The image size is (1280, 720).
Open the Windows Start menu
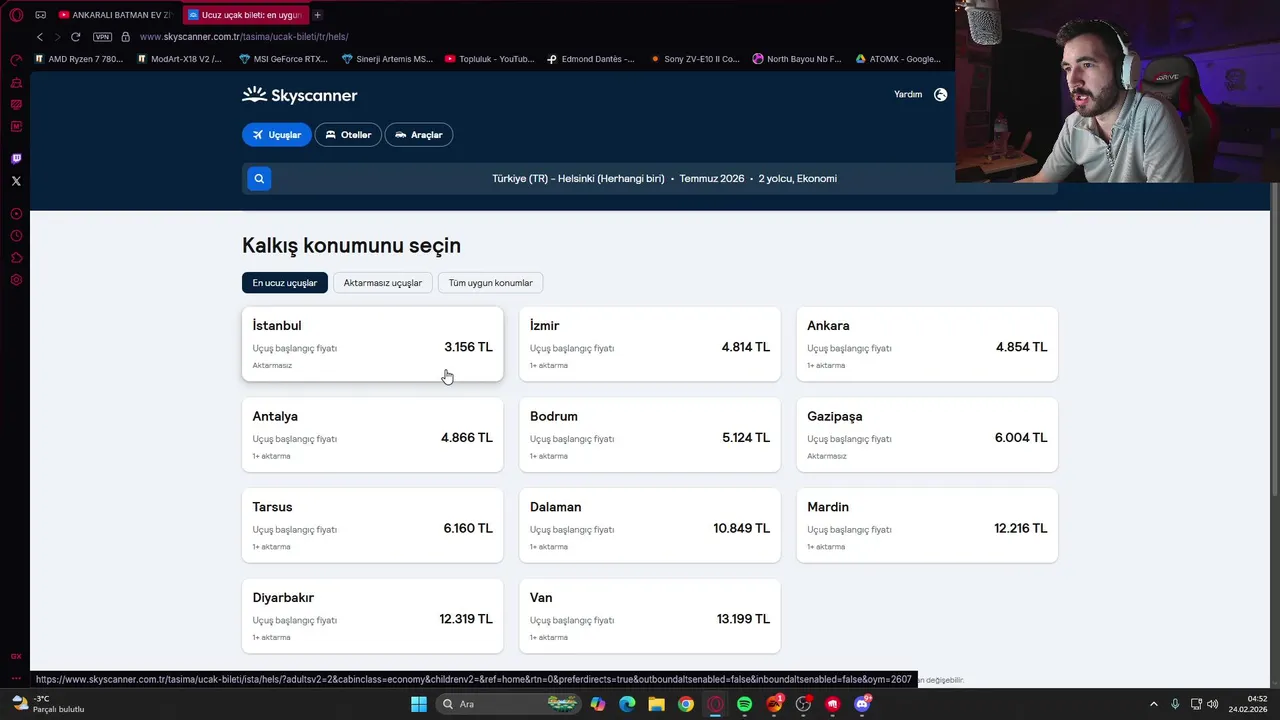pos(419,704)
